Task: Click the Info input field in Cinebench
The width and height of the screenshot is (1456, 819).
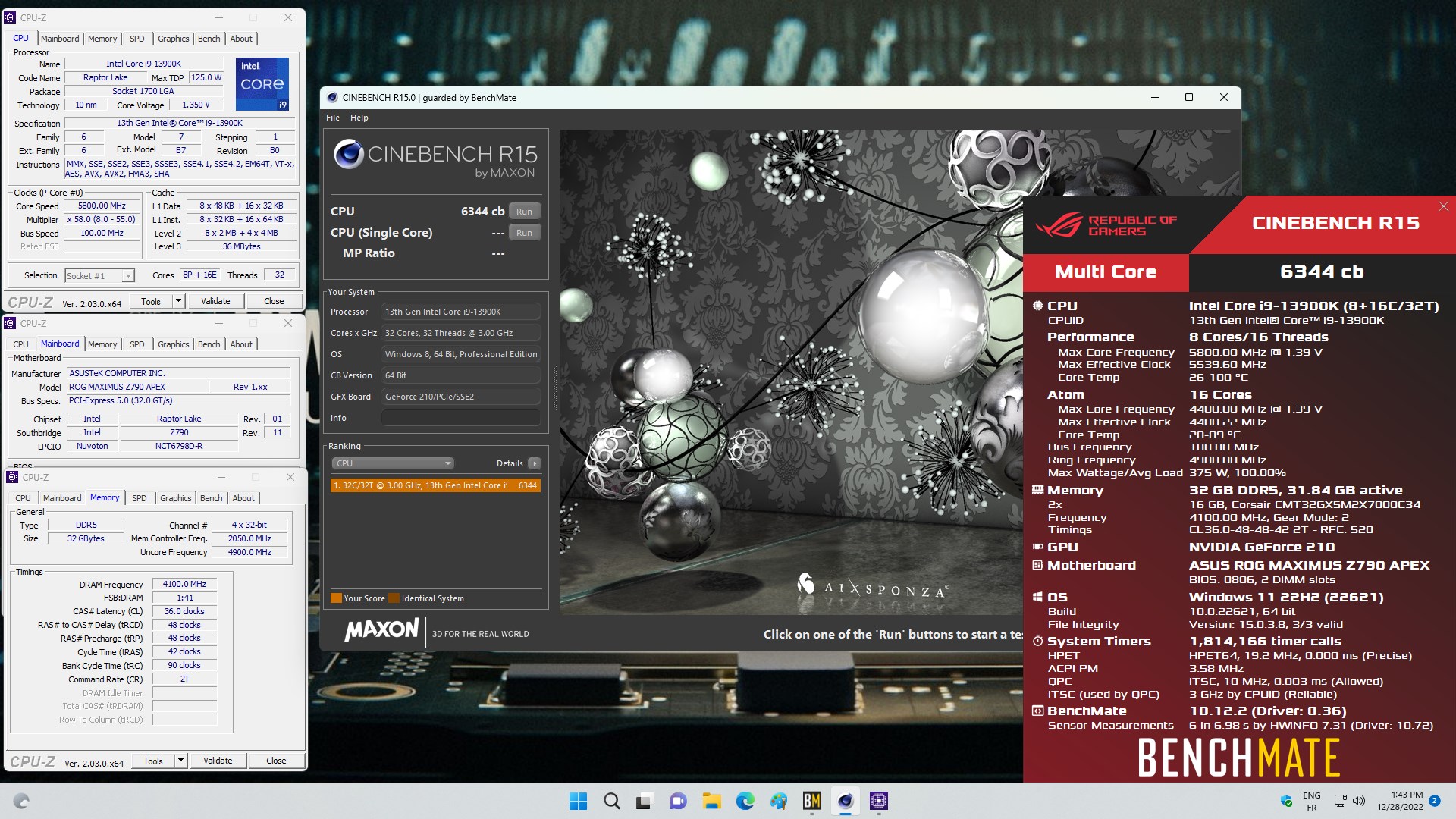Action: tap(461, 418)
